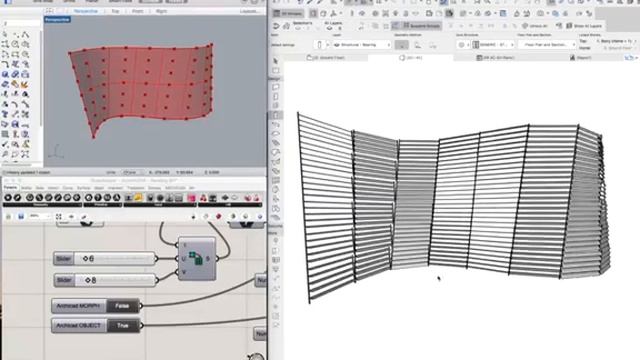
Task: Select the vertical column geometry method
Action: (x=402, y=45)
